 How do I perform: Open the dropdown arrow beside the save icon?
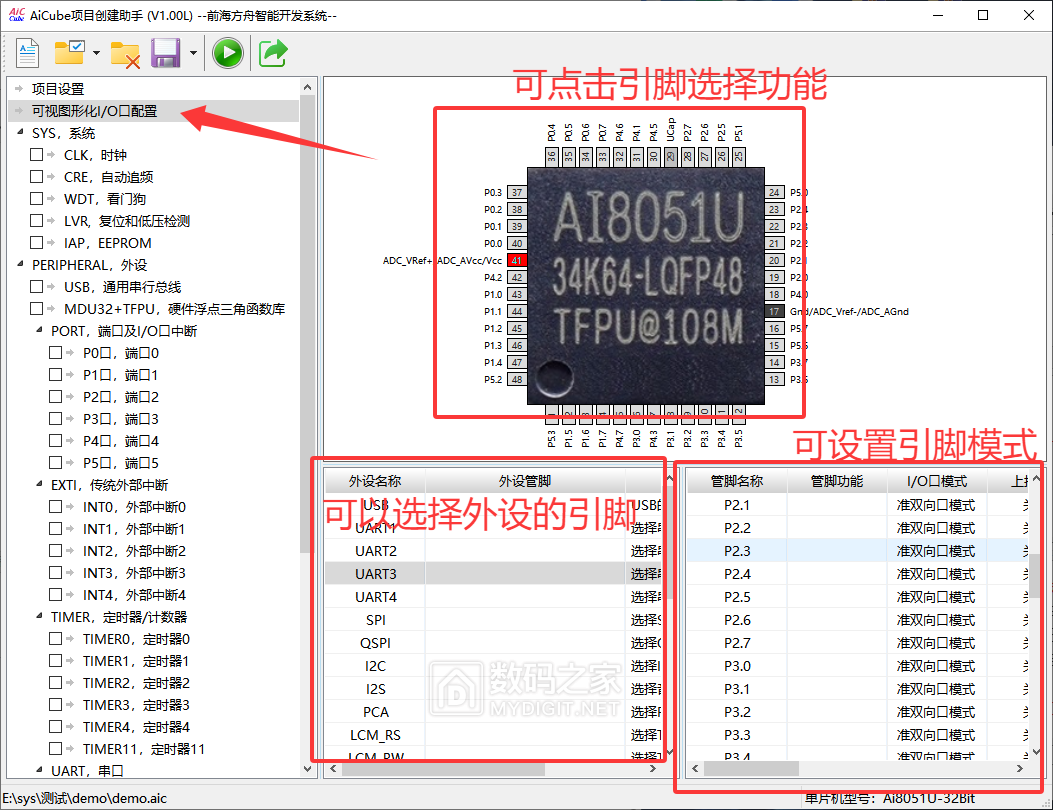coord(192,53)
